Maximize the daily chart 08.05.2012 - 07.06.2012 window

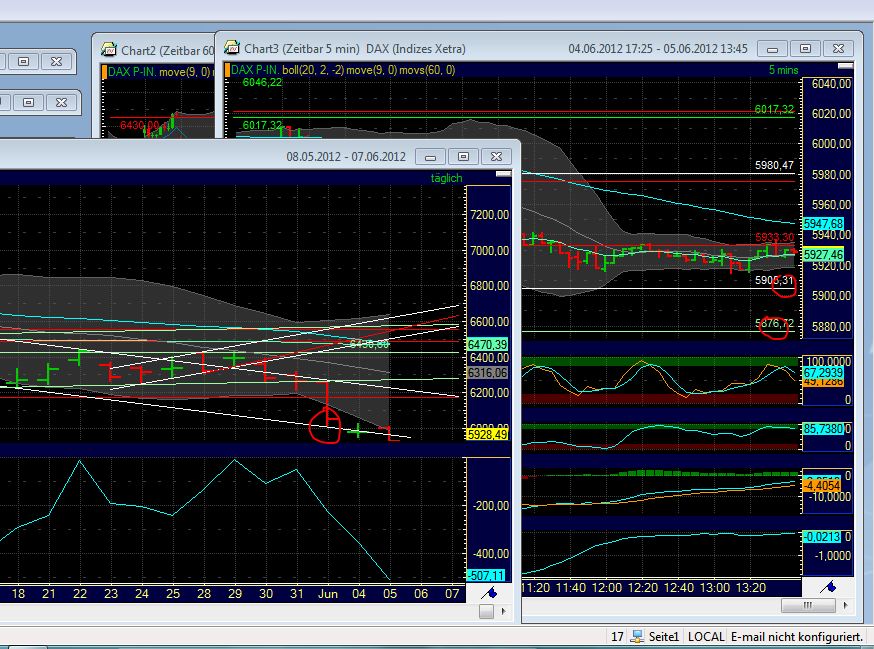tap(463, 157)
